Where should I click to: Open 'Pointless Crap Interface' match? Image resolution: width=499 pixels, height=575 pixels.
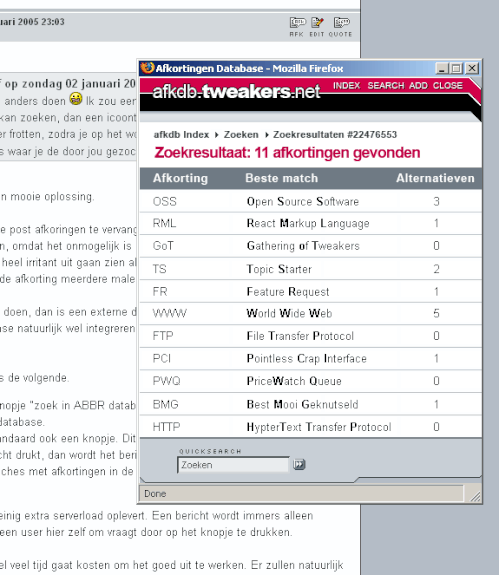point(307,358)
